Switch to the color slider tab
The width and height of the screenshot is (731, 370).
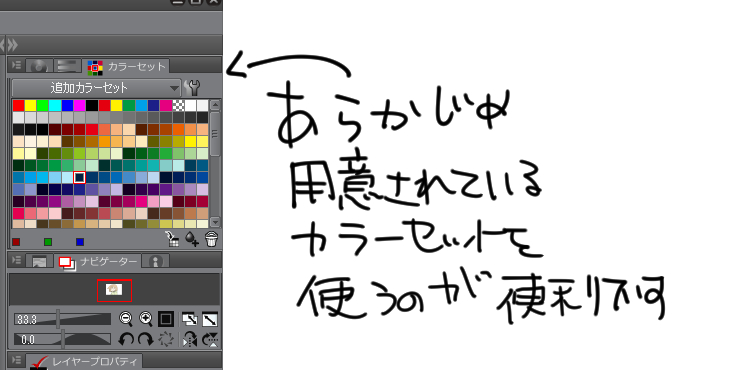[67, 66]
